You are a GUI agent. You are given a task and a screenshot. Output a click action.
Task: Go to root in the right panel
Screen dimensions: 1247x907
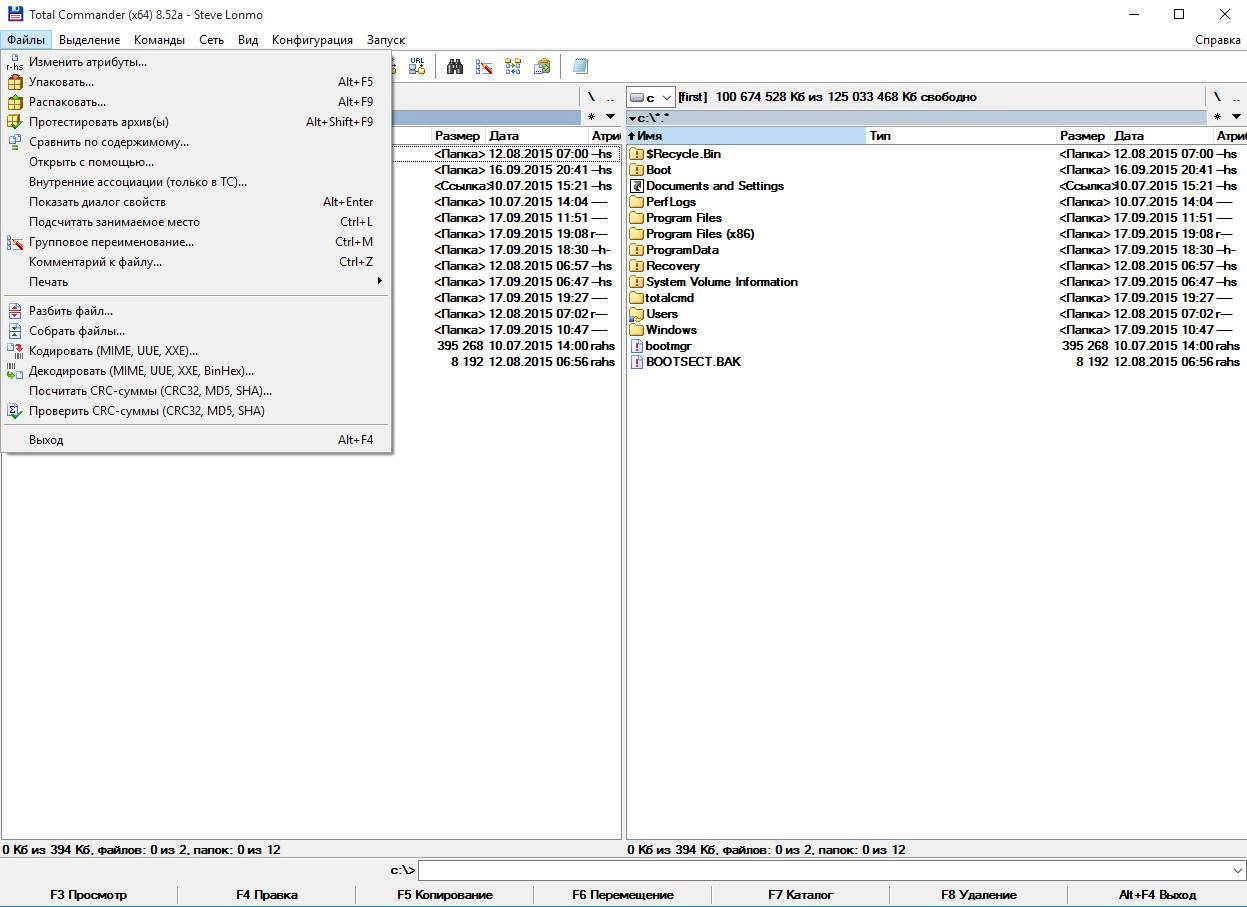point(1217,97)
